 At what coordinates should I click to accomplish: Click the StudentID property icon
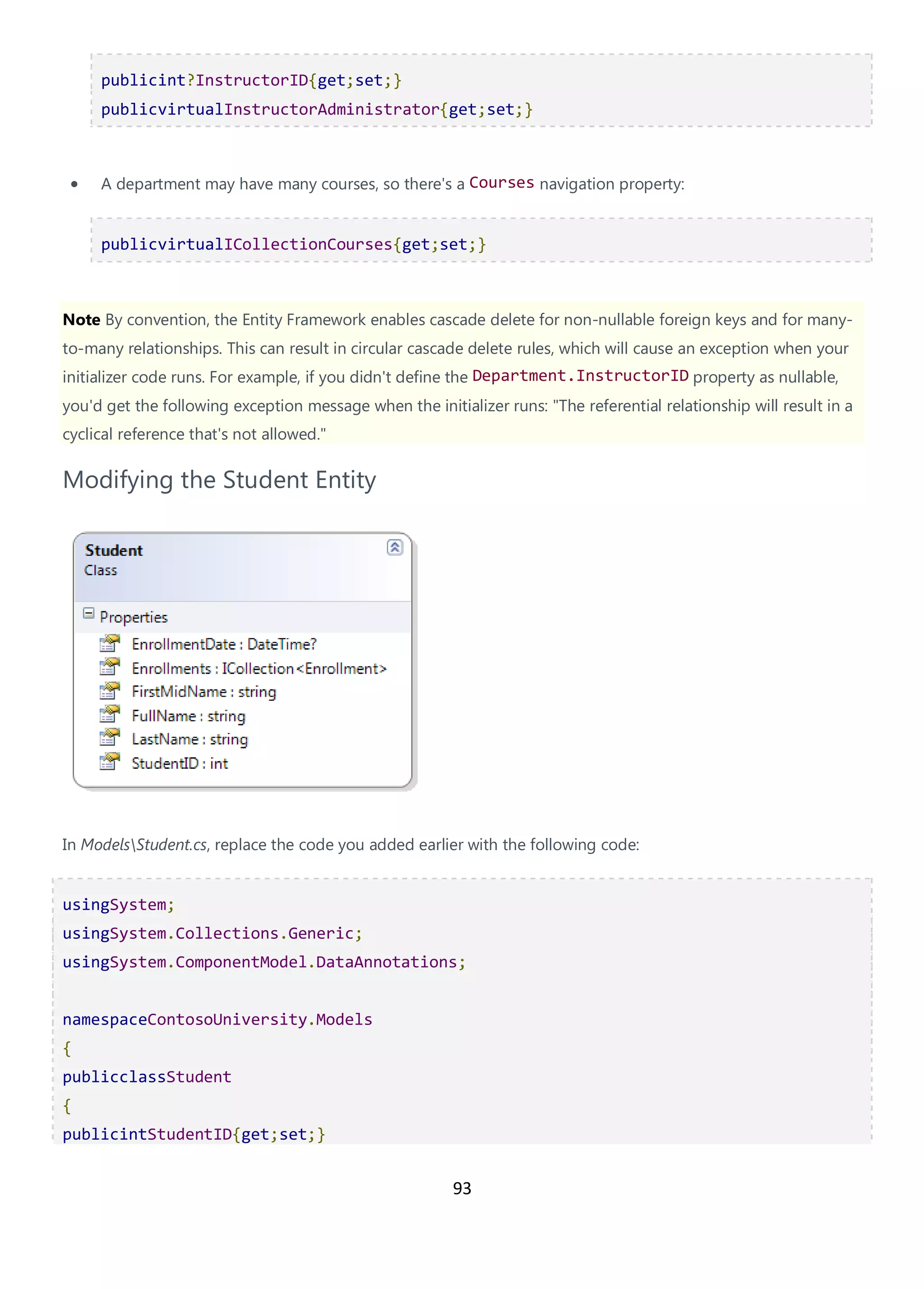(110, 762)
